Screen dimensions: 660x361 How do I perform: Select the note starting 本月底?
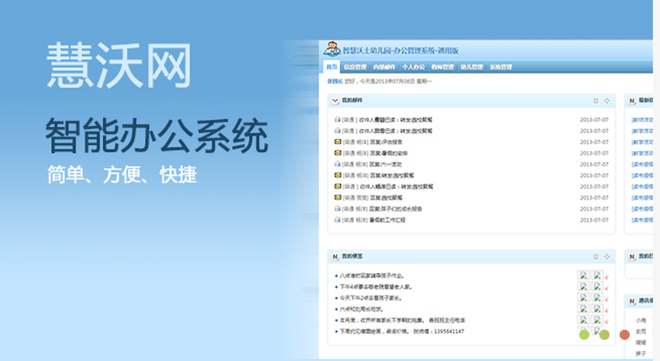tap(402, 320)
